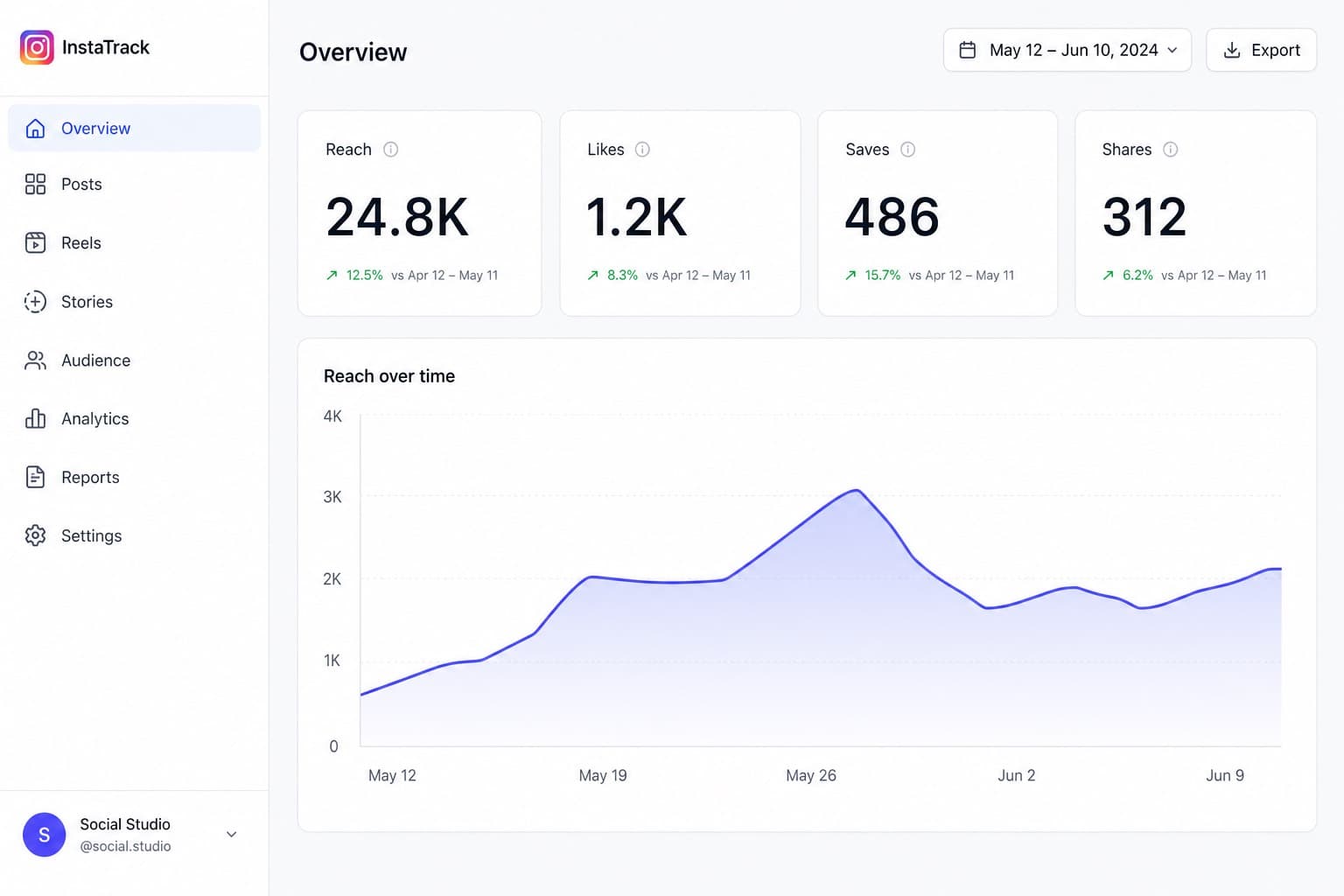
Task: Click the info icon next to Likes
Action: 642,150
